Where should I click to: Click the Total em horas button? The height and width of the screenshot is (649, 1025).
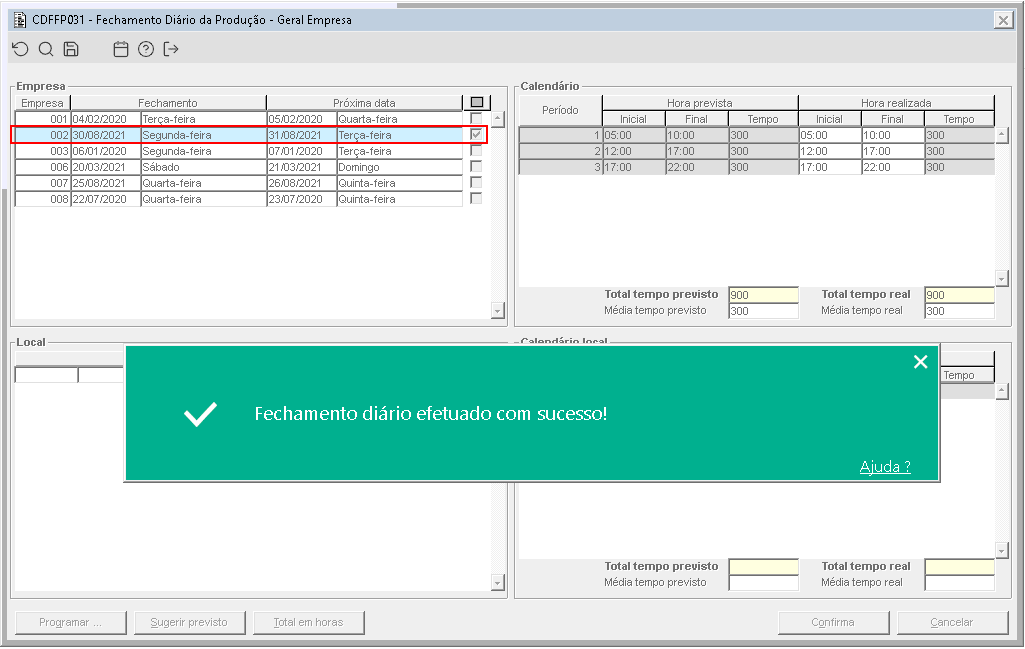(309, 622)
